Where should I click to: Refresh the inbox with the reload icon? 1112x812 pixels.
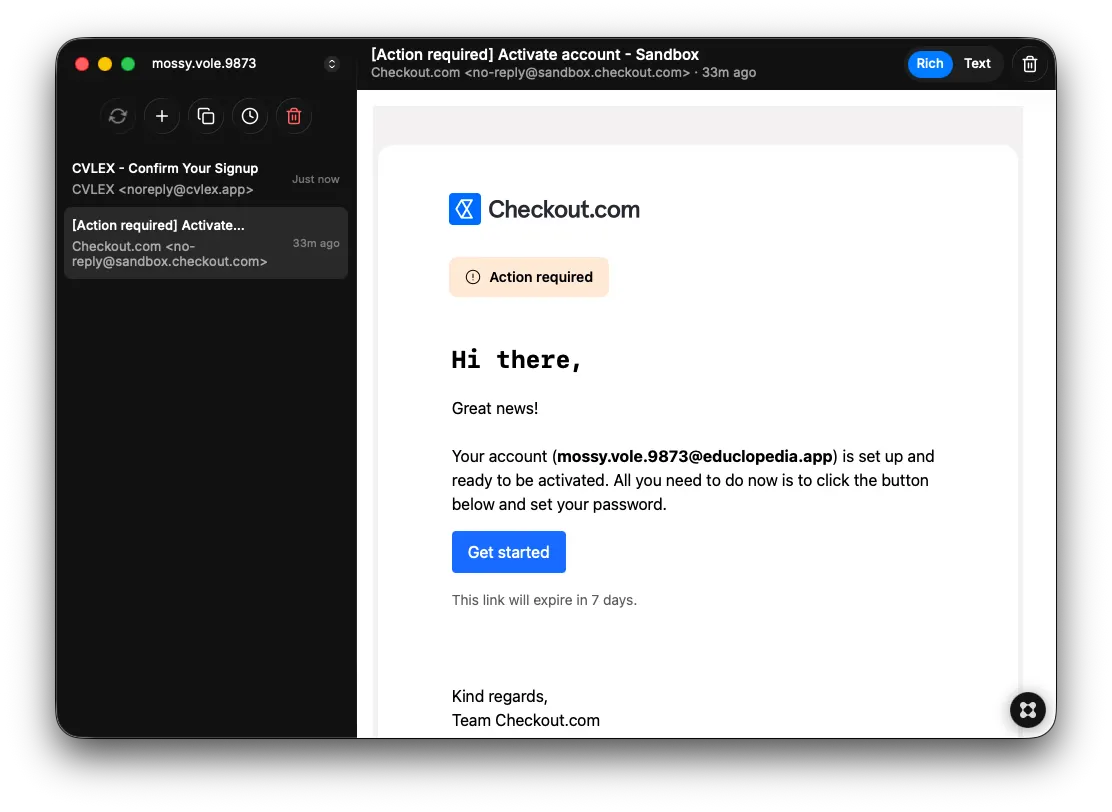click(118, 116)
